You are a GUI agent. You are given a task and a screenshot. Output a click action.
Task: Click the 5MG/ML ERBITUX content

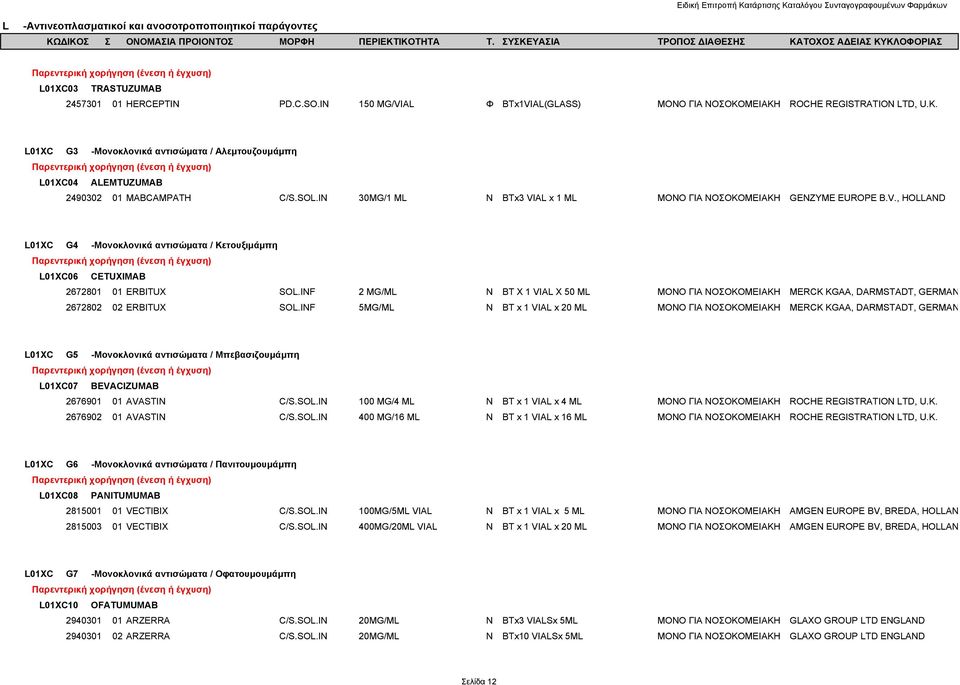377,307
